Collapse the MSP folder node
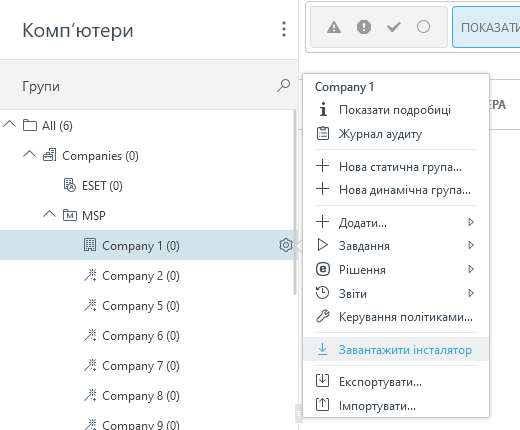Viewport: 520px width, 430px height. (49, 214)
